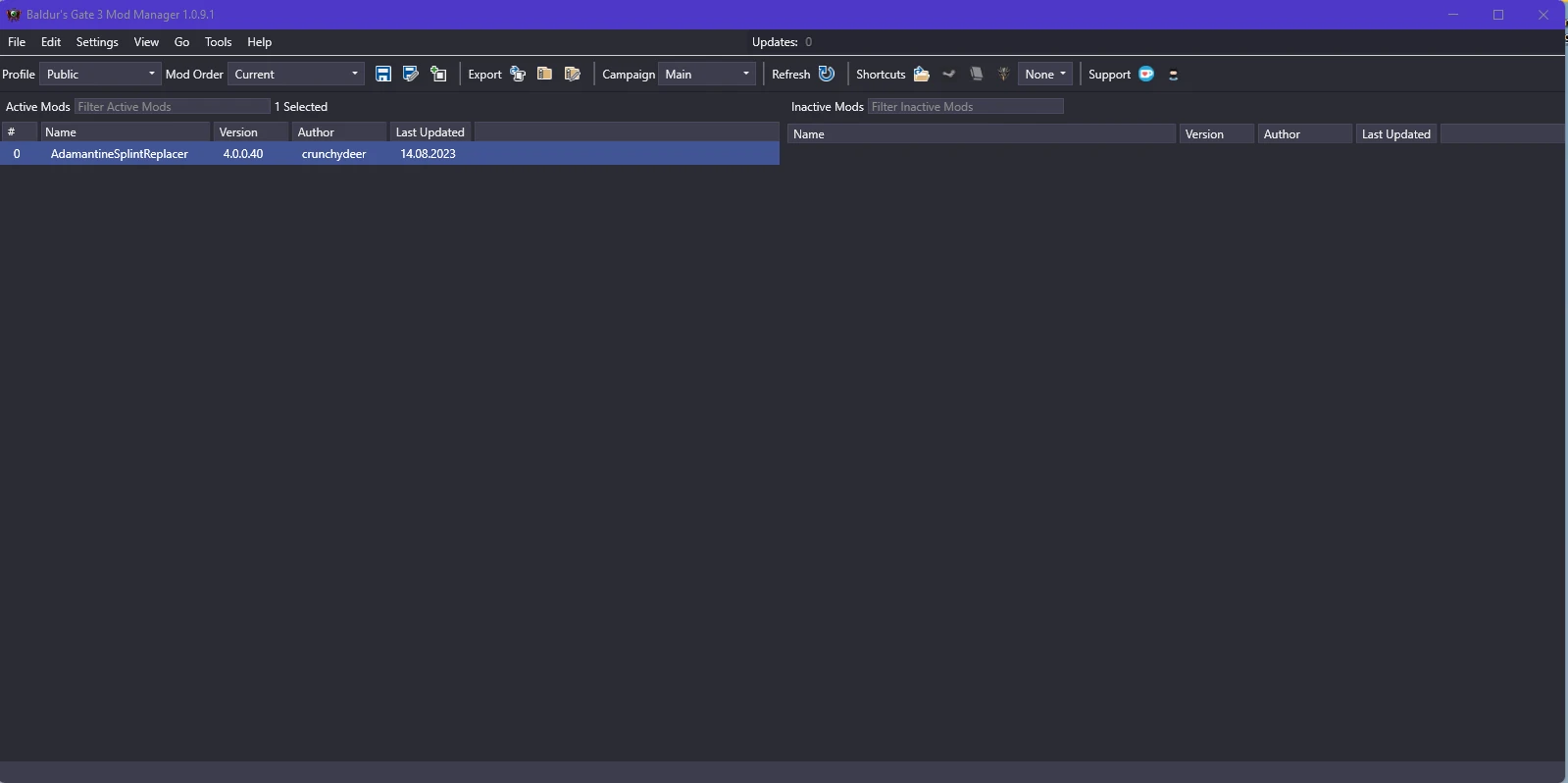Image resolution: width=1568 pixels, height=783 pixels.
Task: Open the Shortcuts folder icon
Action: click(x=922, y=75)
